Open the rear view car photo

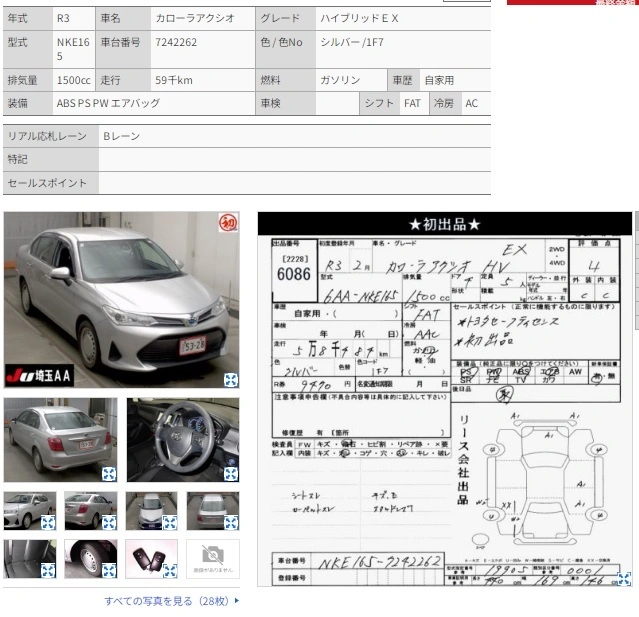tap(60, 440)
